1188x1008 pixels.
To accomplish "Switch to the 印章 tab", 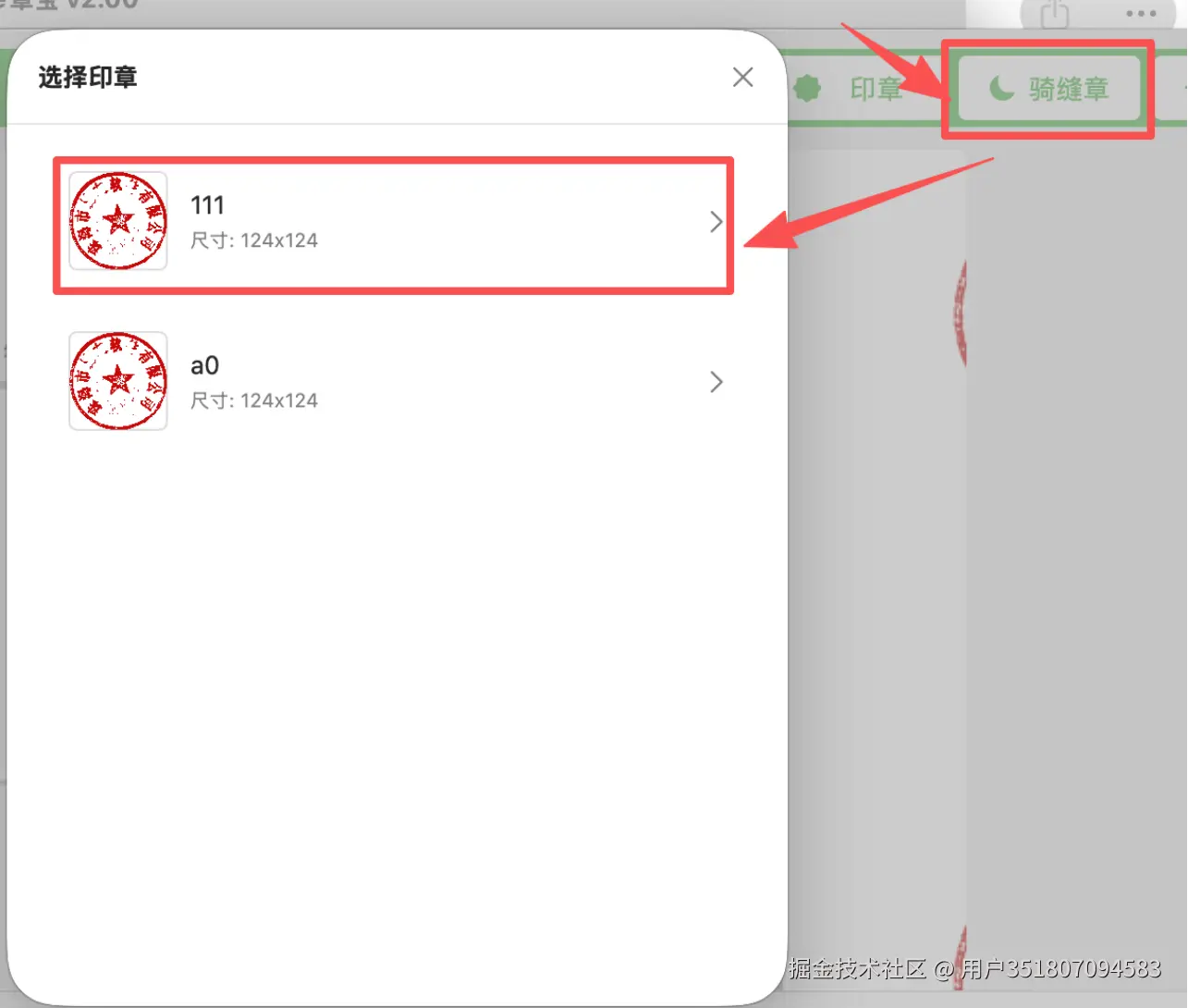I will [x=876, y=89].
